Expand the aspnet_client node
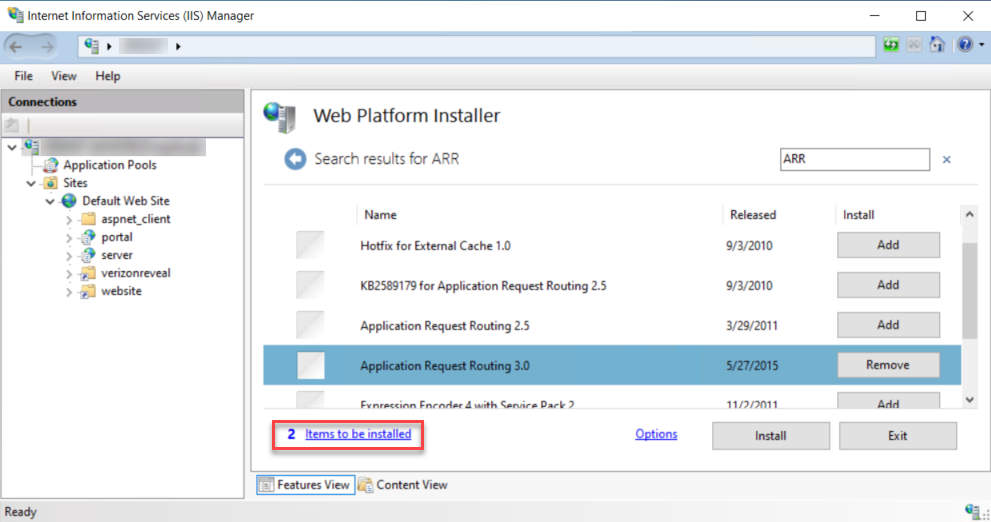 pos(69,220)
